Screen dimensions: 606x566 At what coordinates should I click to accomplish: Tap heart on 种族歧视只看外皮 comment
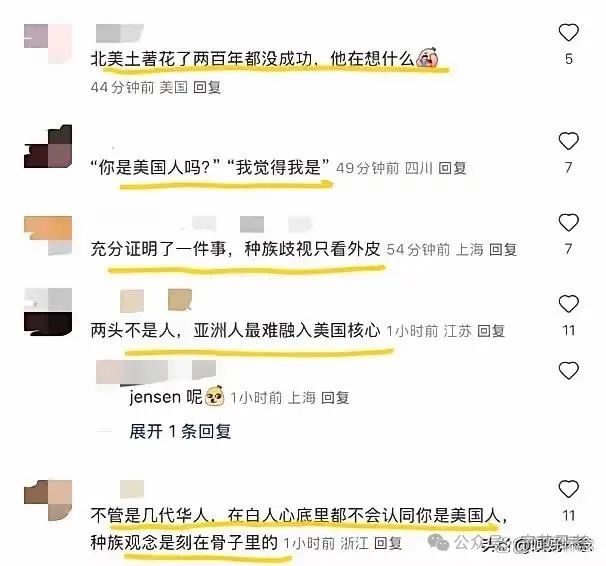tap(569, 222)
